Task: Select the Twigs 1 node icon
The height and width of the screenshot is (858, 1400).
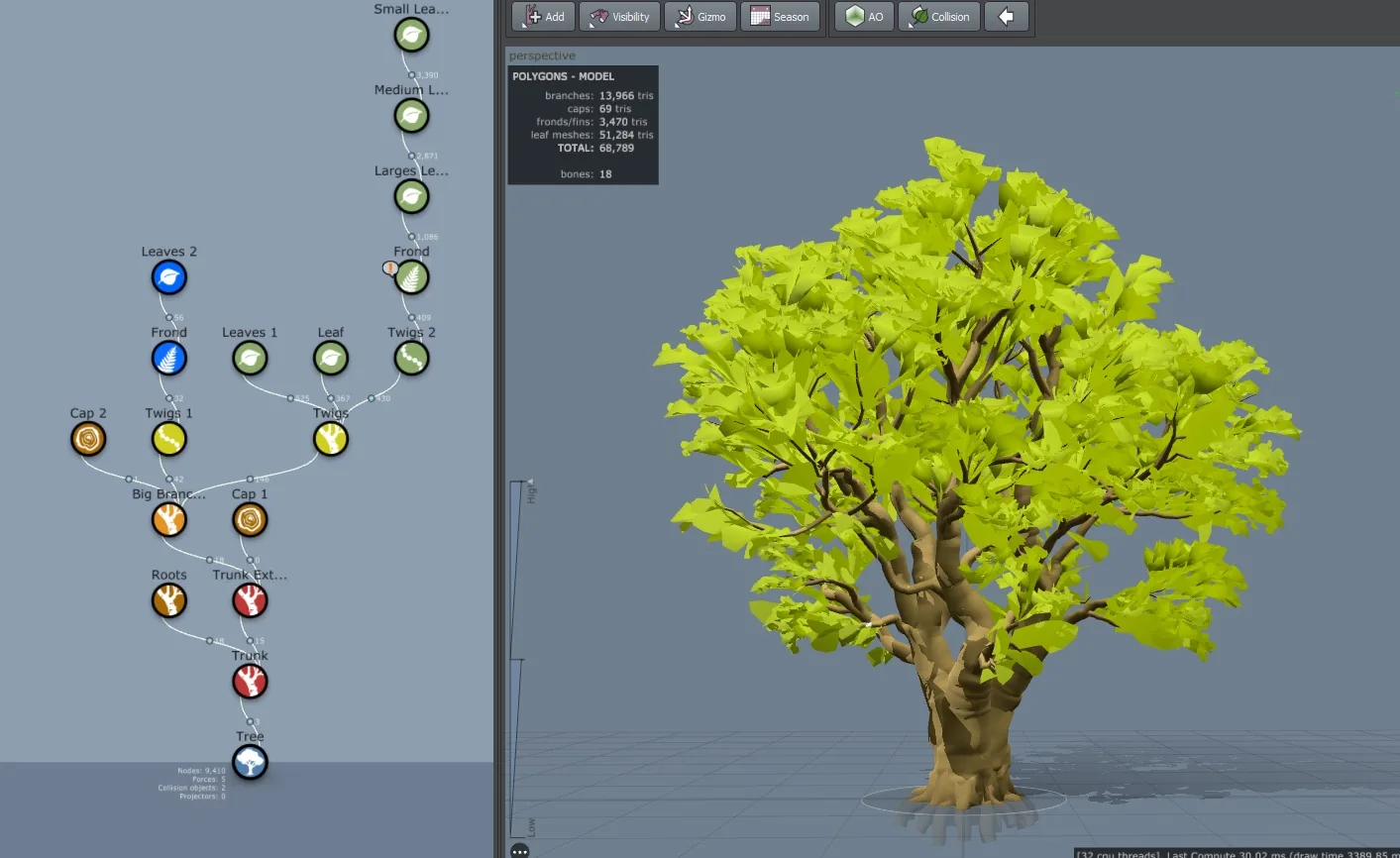Action: click(x=169, y=440)
